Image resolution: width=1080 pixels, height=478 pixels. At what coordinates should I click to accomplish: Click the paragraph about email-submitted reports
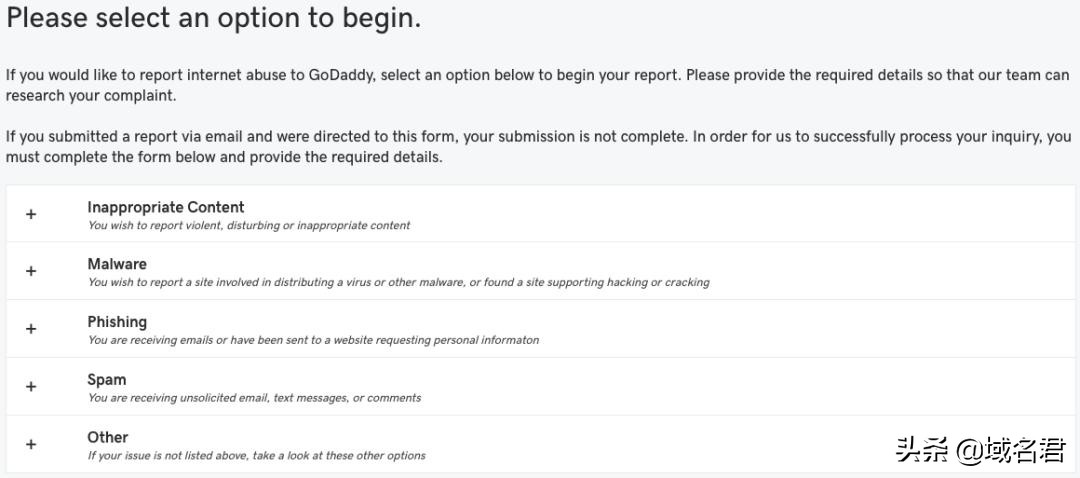[x=537, y=147]
